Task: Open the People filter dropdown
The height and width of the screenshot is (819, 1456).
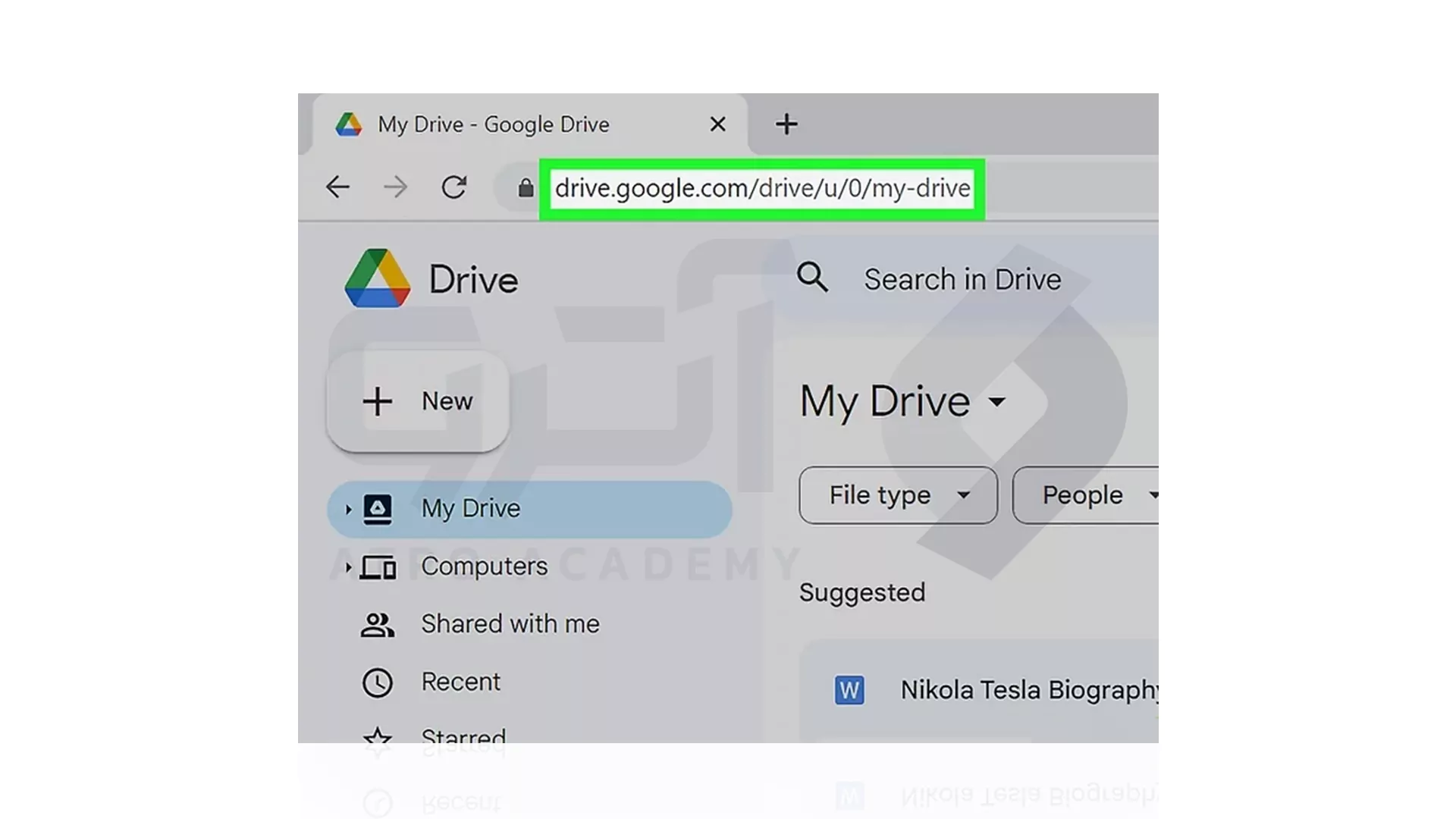Action: [x=1087, y=495]
